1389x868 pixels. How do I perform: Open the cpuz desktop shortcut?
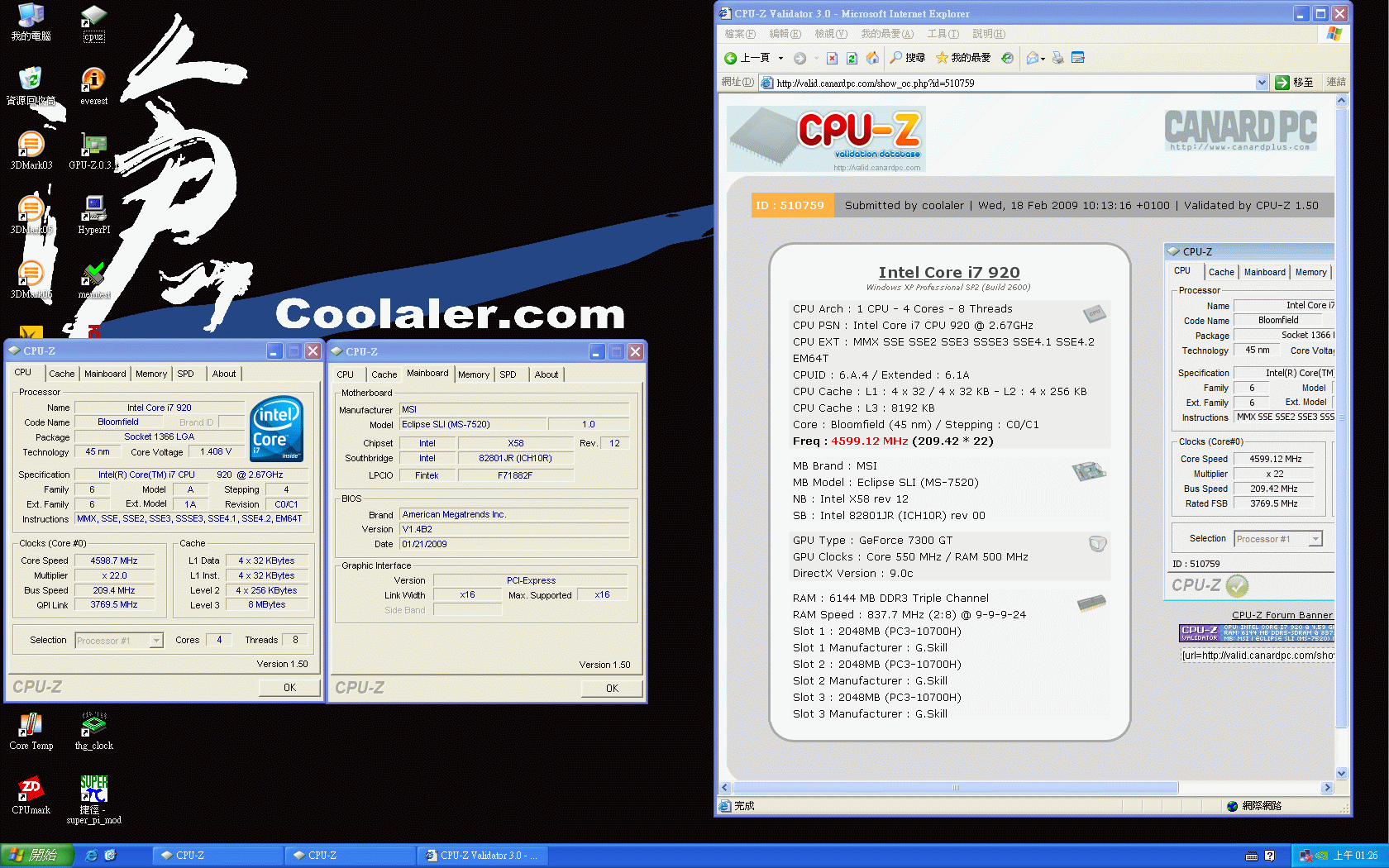coord(93,22)
